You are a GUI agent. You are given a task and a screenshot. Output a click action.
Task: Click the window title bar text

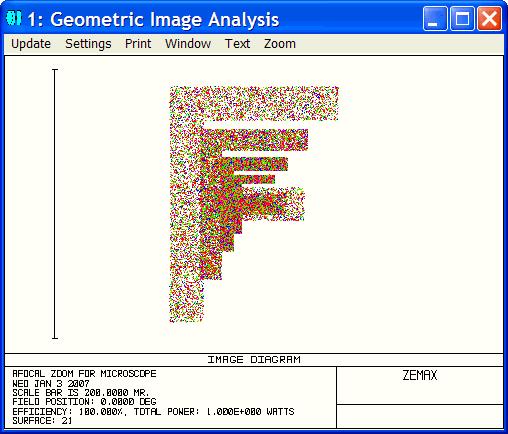tap(153, 19)
